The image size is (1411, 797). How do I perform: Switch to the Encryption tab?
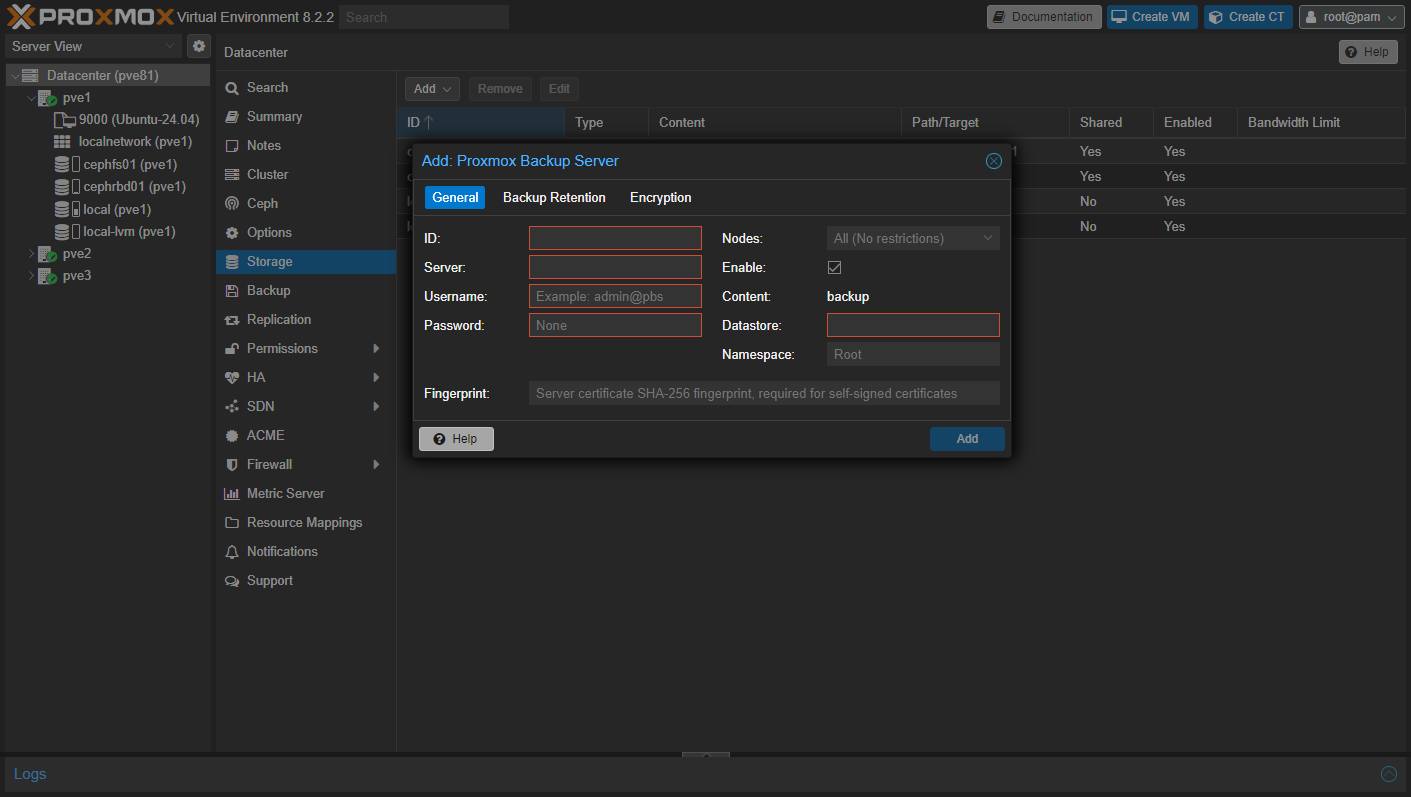660,198
